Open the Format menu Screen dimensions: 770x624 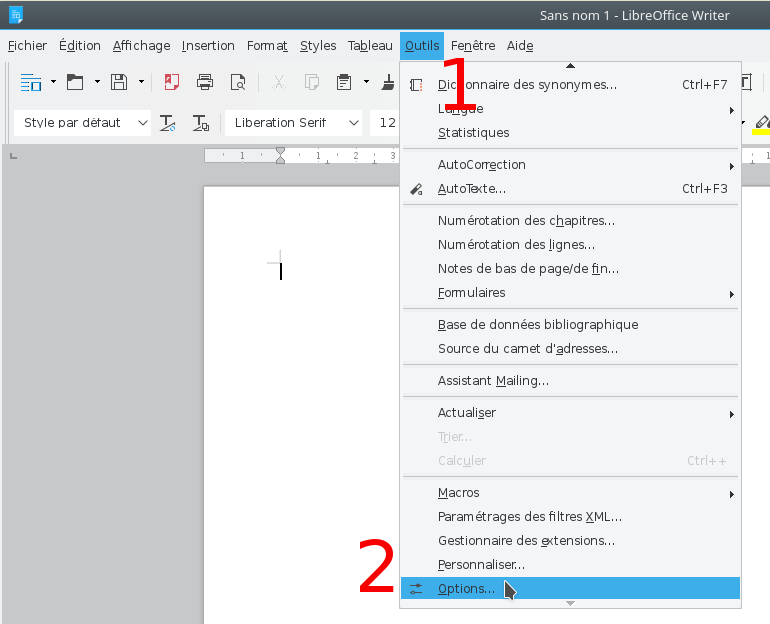[267, 46]
